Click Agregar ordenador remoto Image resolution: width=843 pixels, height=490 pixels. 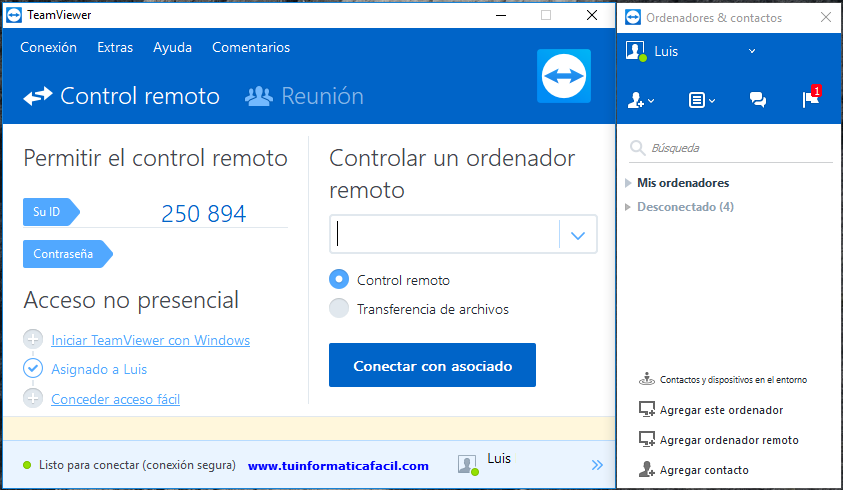(x=718, y=440)
